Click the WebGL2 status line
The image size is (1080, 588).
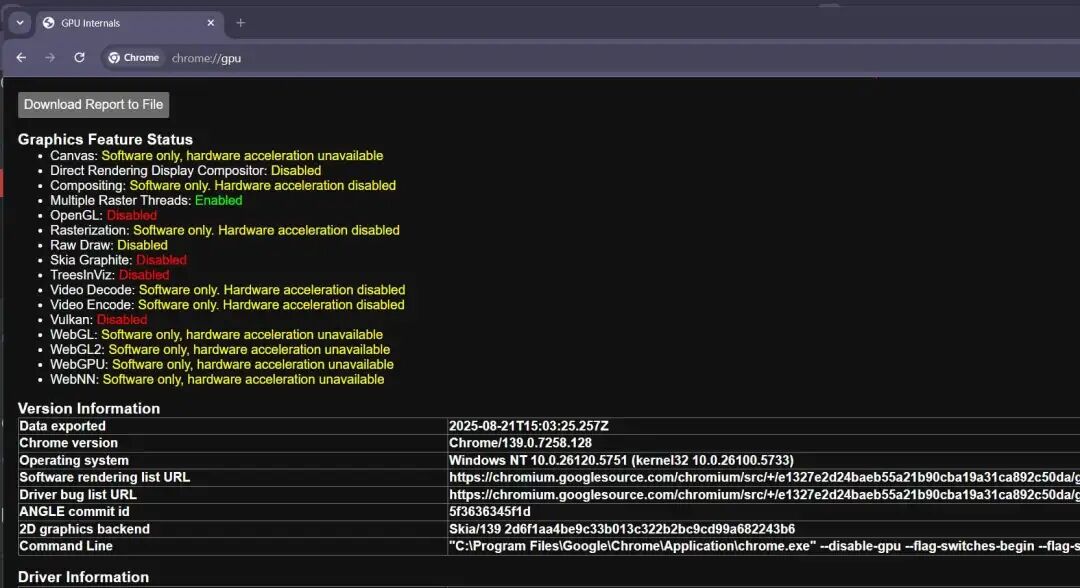click(220, 350)
